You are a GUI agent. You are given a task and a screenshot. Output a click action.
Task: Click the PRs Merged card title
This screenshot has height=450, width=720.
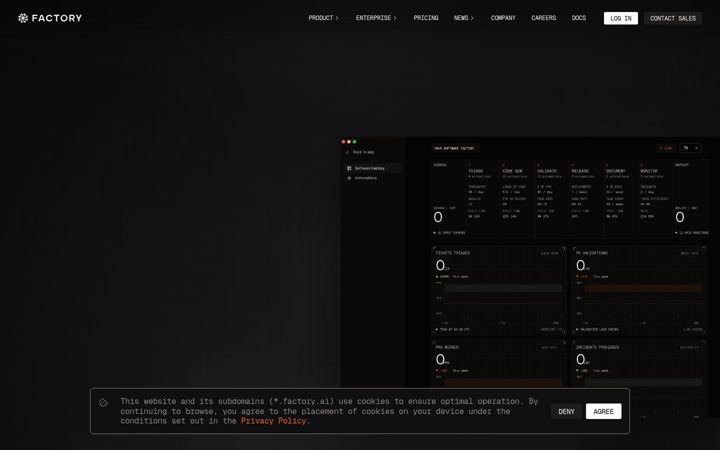[447, 347]
